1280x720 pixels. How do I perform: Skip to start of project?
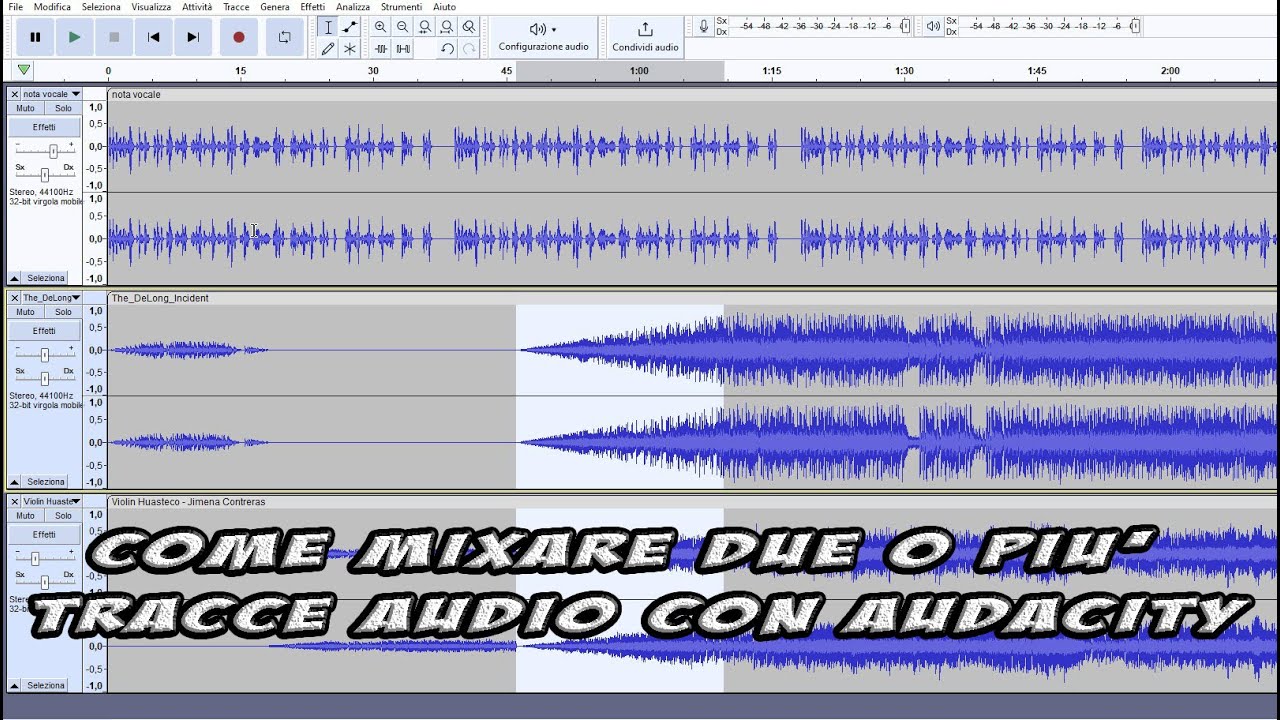click(153, 37)
